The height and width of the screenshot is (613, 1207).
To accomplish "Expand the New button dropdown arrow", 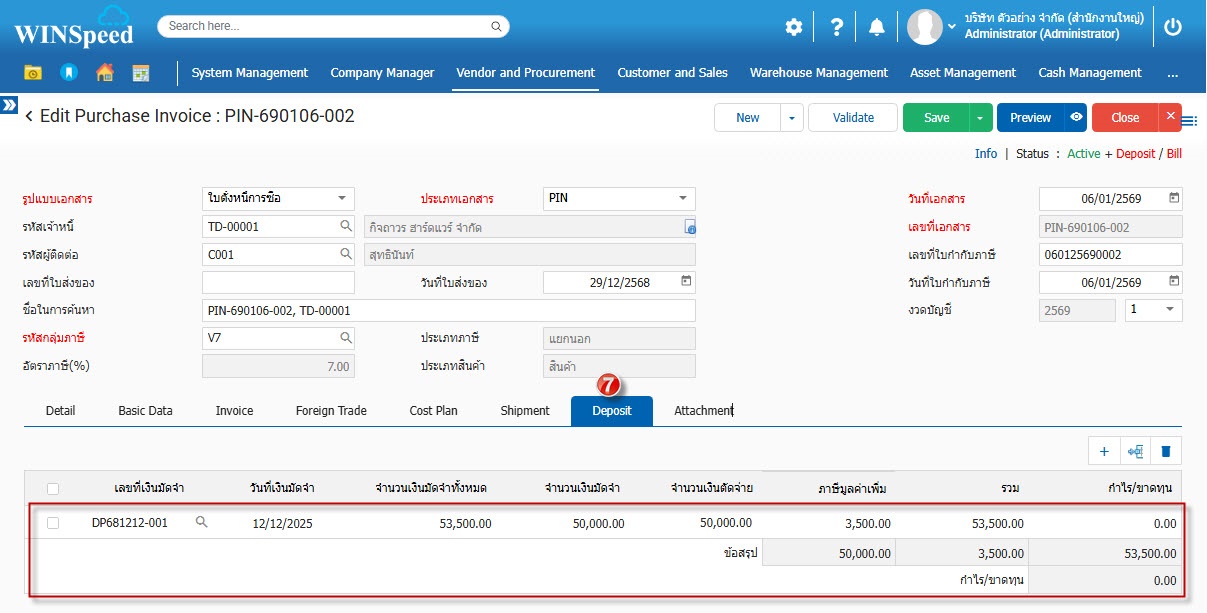I will 791,117.
